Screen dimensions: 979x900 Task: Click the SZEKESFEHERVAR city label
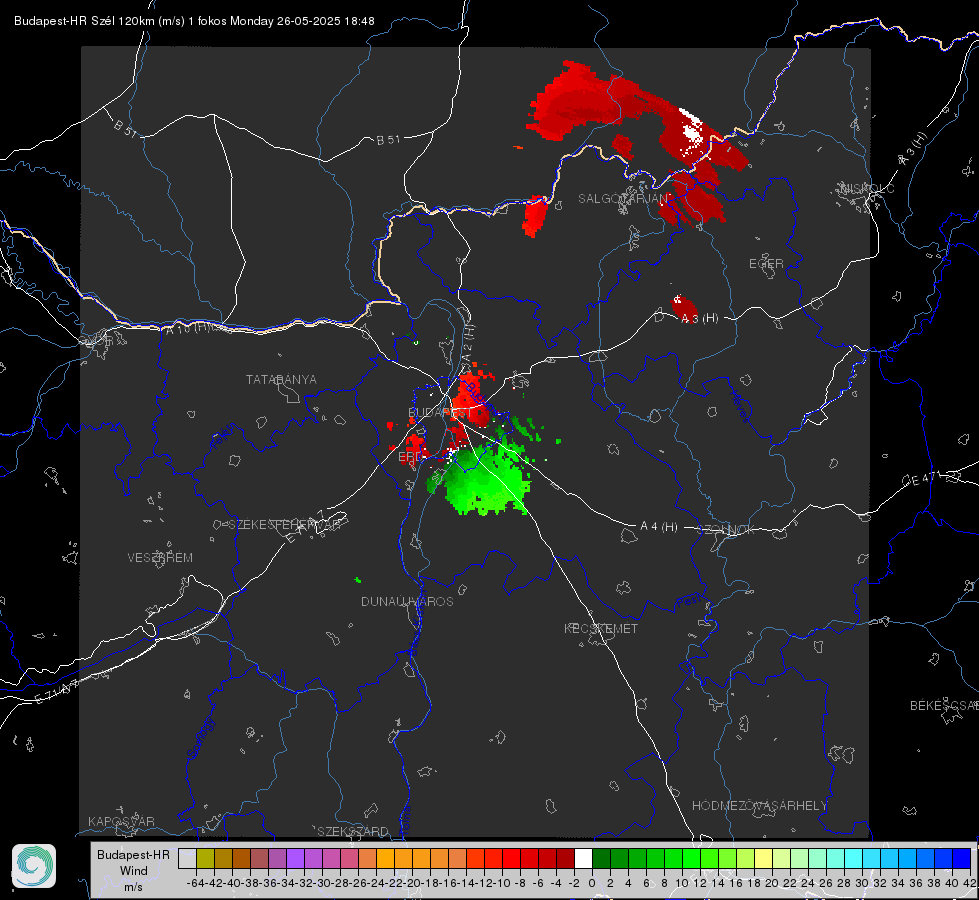[x=284, y=525]
